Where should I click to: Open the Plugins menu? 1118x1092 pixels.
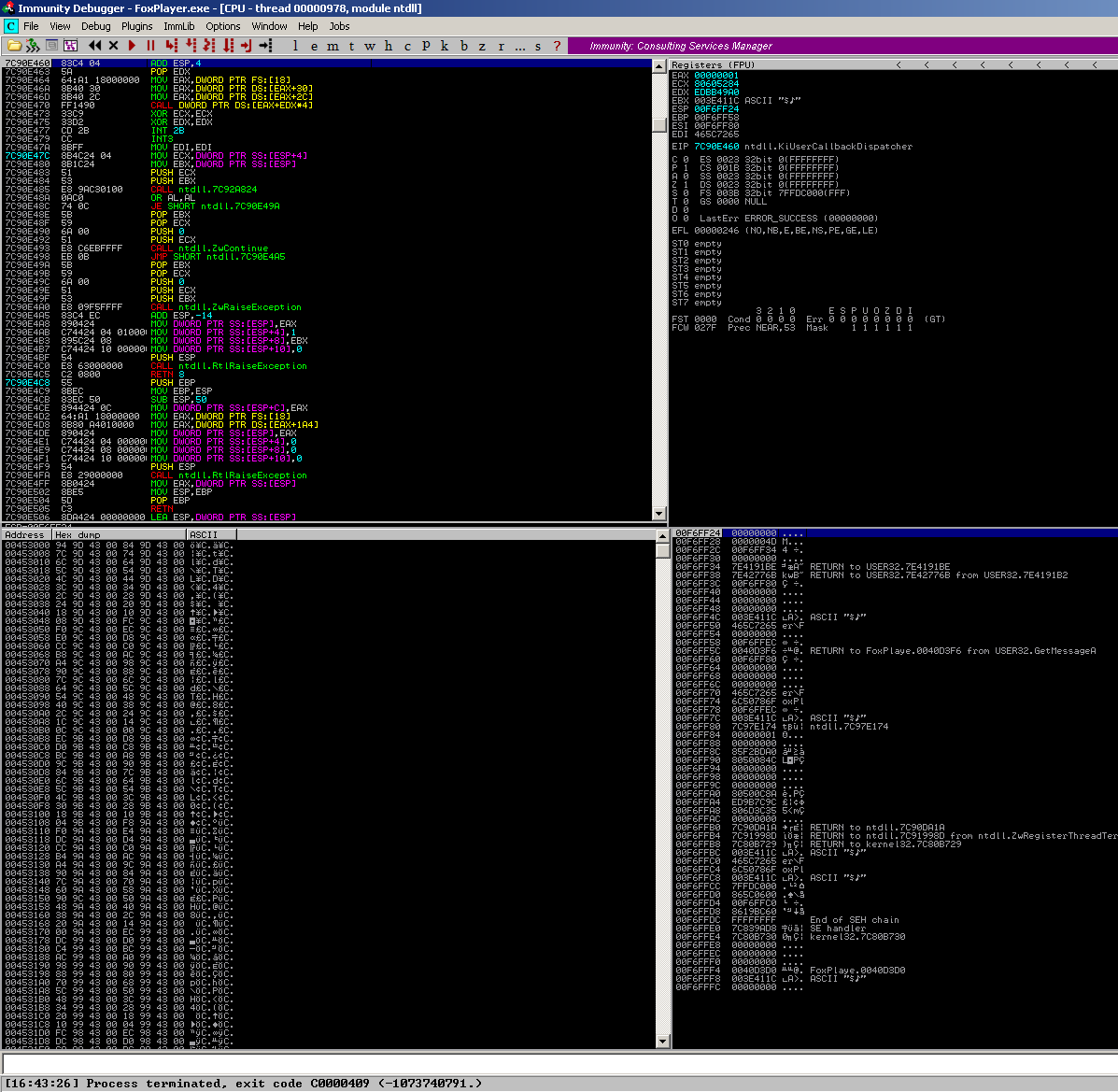pos(137,26)
